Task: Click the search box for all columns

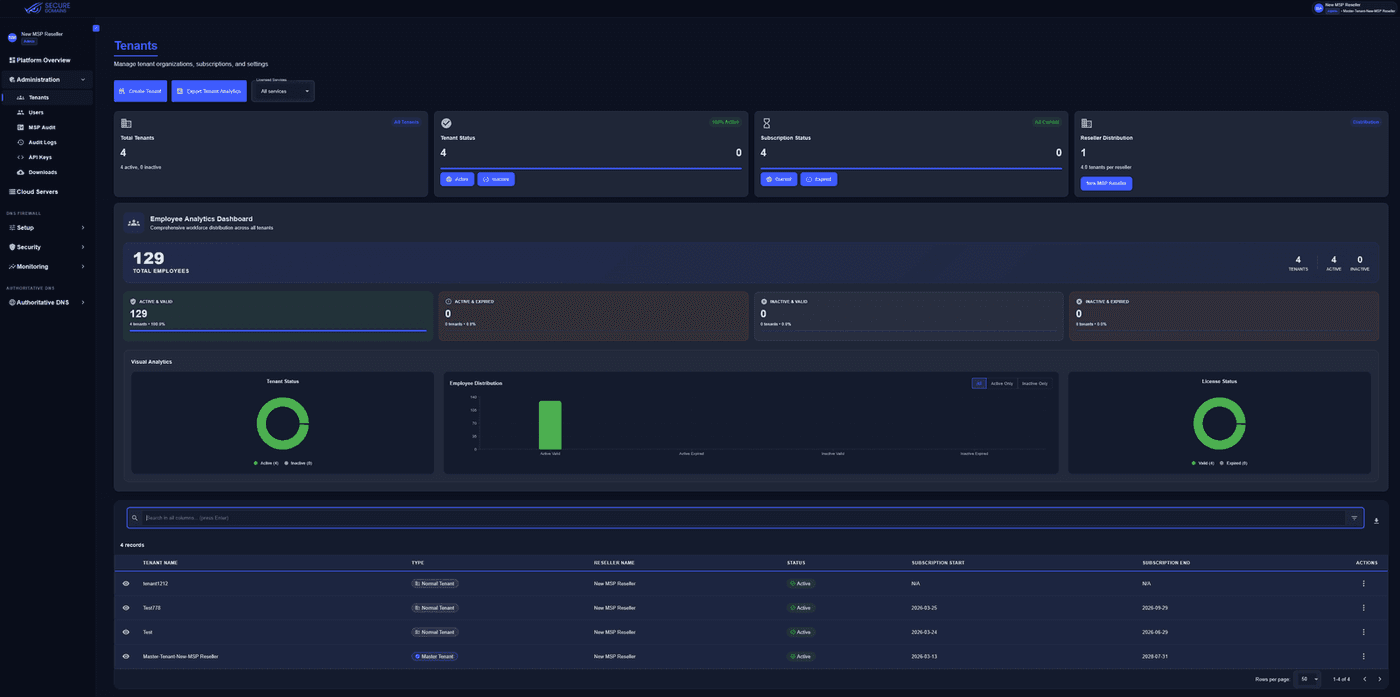Action: point(744,518)
